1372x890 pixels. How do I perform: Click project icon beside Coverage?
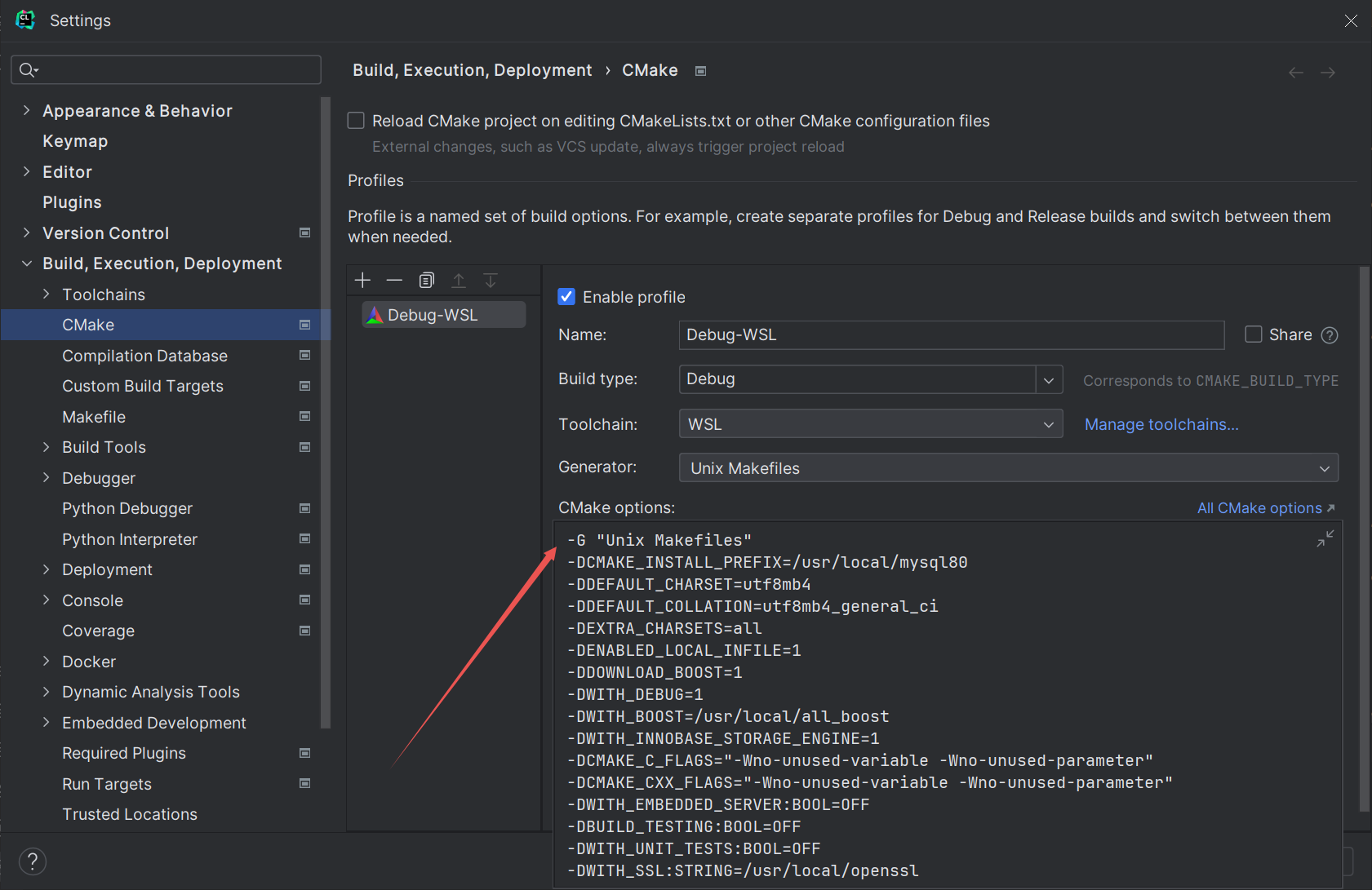click(x=304, y=631)
